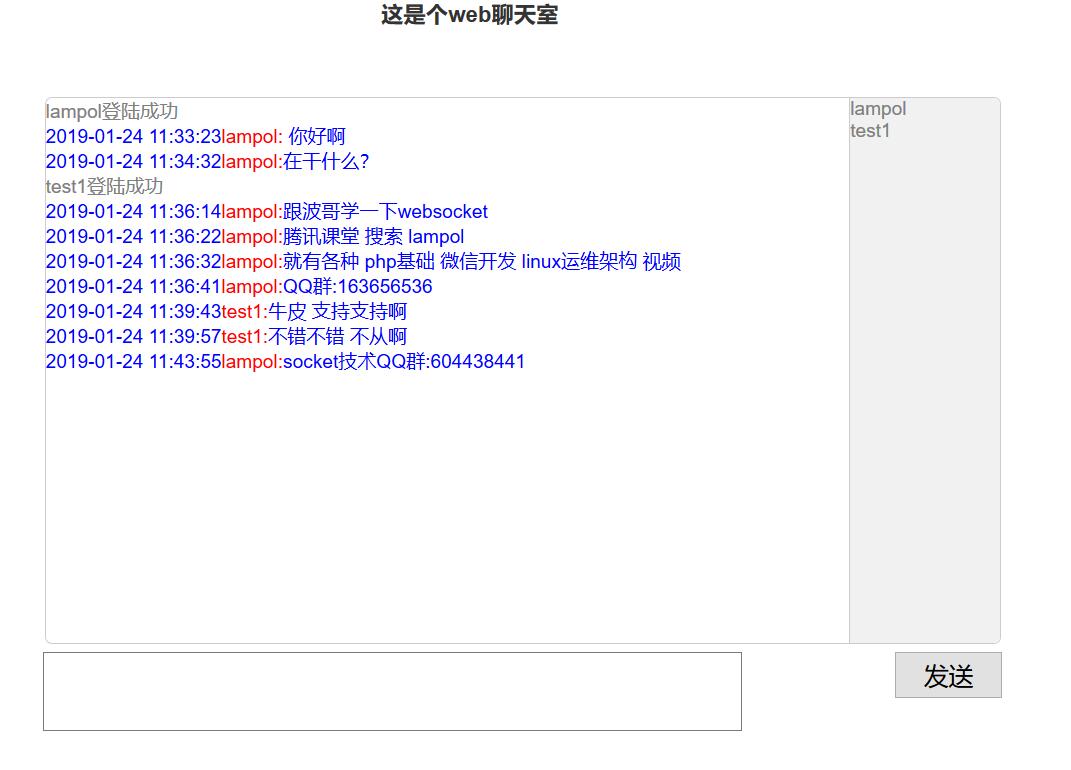
Task: Click the test1登陆成功 system notice
Action: click(104, 187)
